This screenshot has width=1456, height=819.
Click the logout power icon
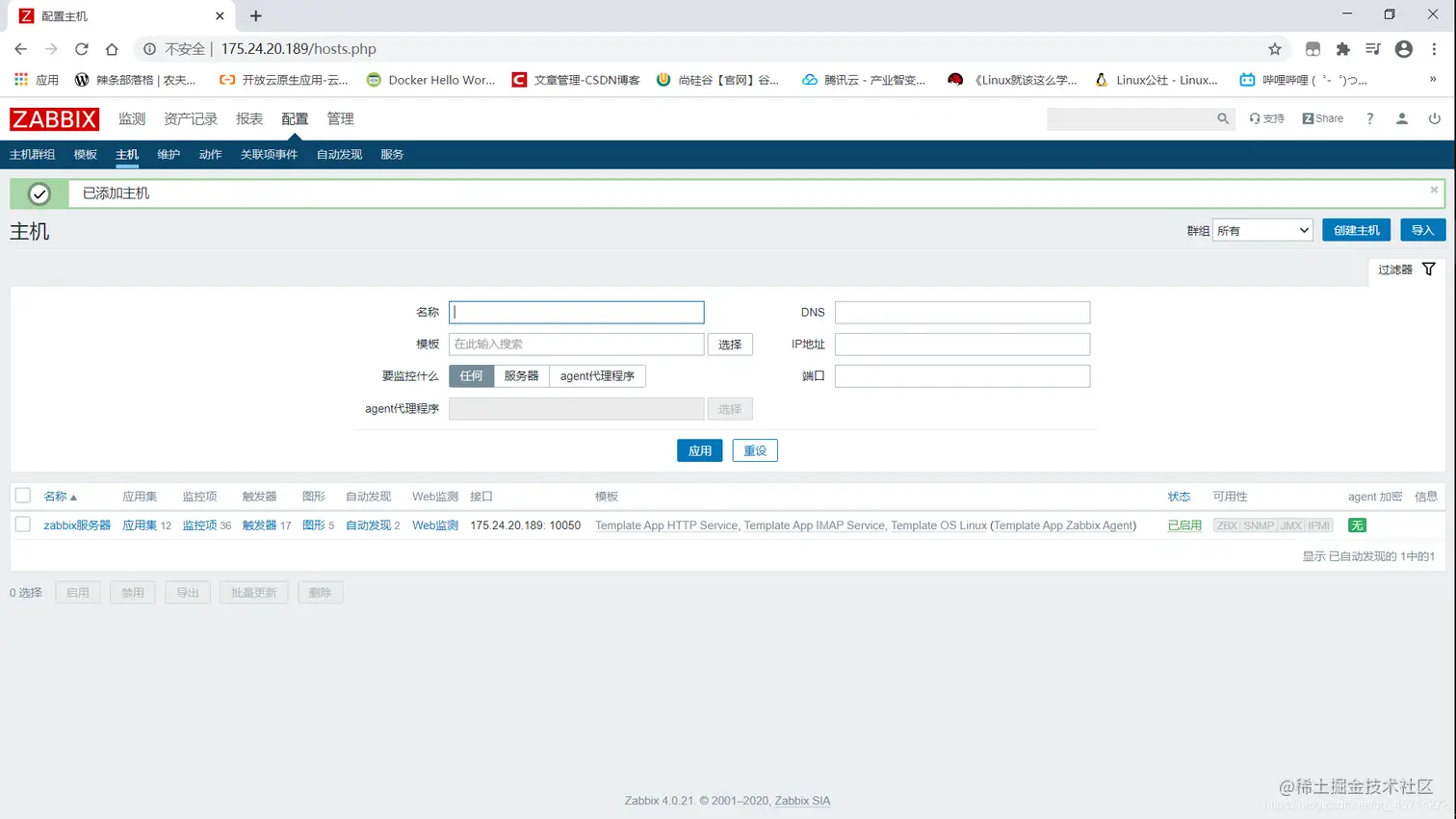[1435, 118]
